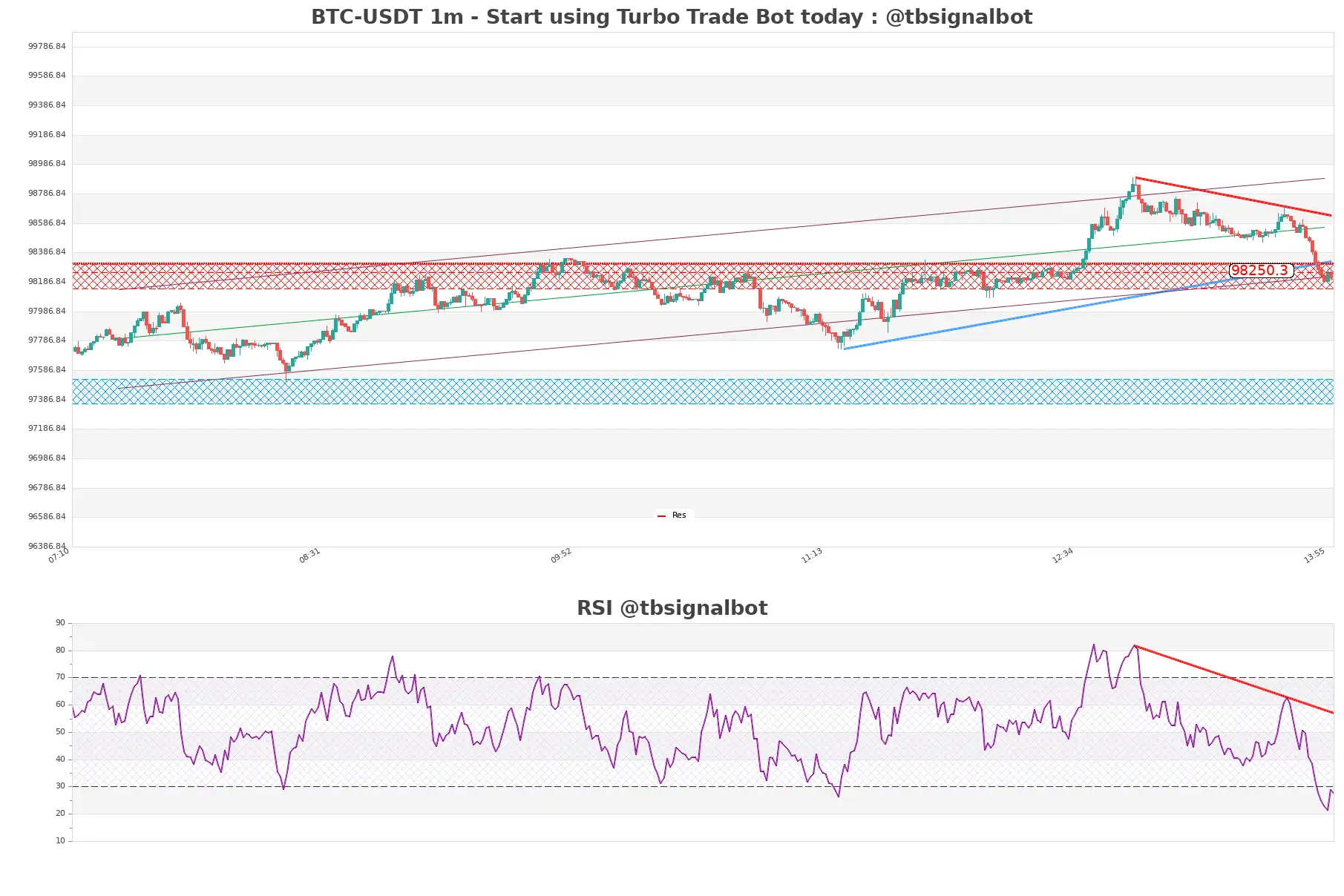Click the 13:55 time axis label
1344x896 pixels.
(1314, 556)
